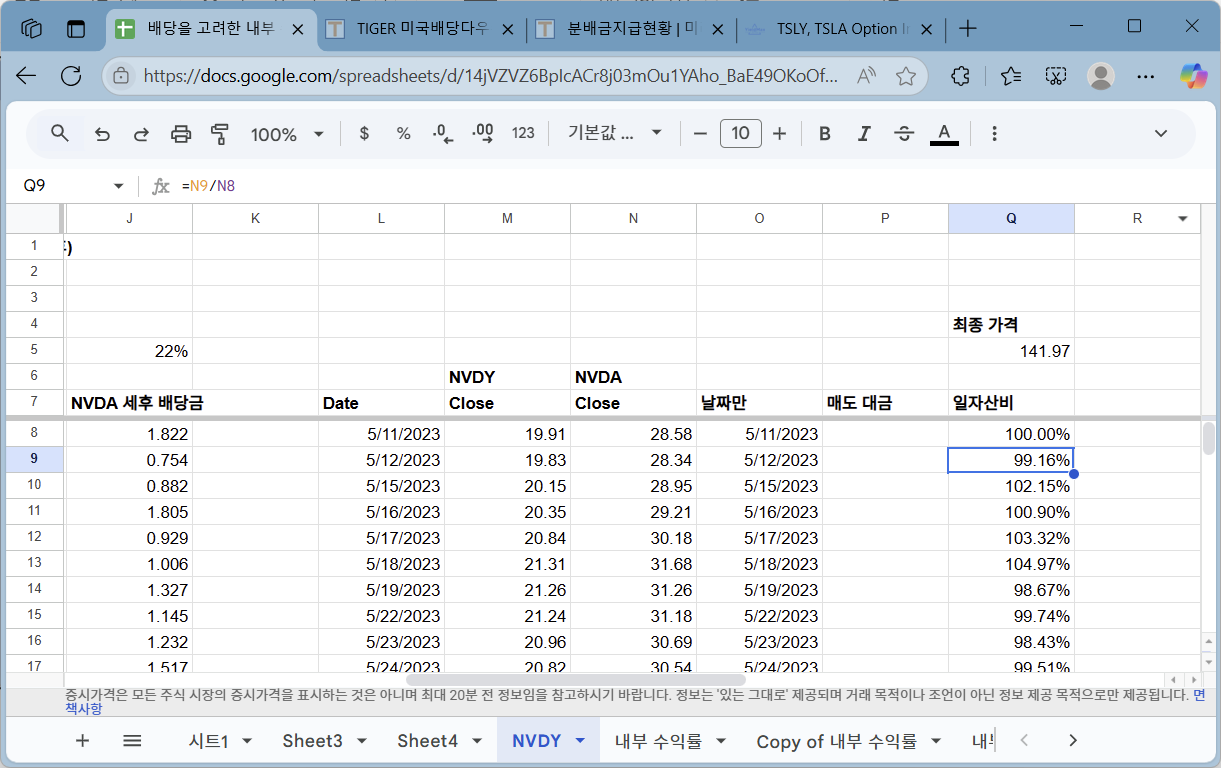Open the browser profile avatar
Image resolution: width=1221 pixels, height=768 pixels.
click(x=1101, y=76)
